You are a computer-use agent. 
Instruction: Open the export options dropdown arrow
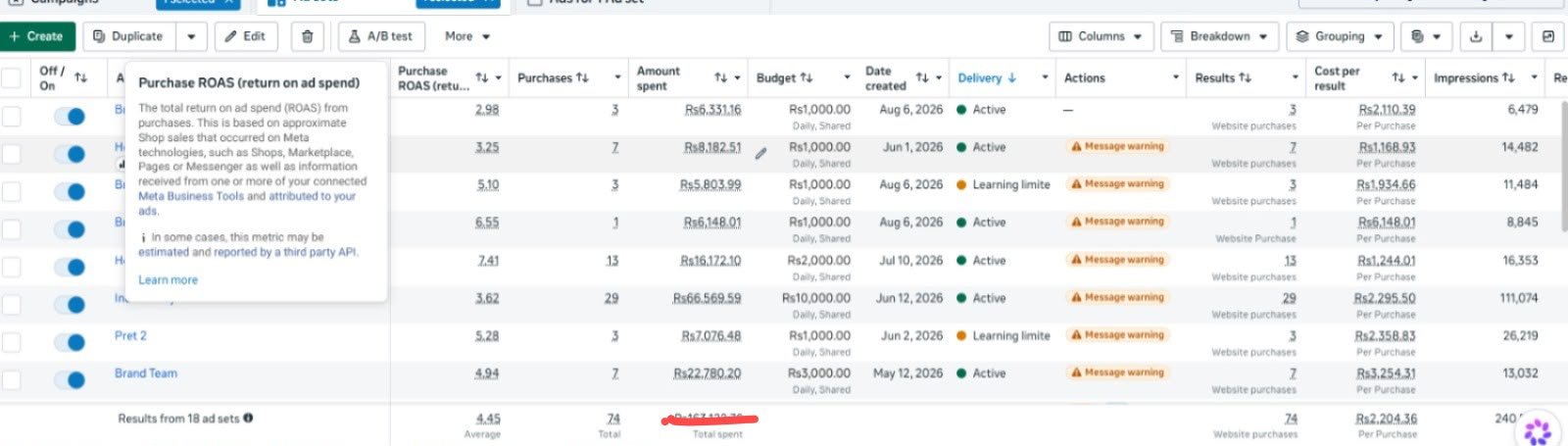(1509, 36)
